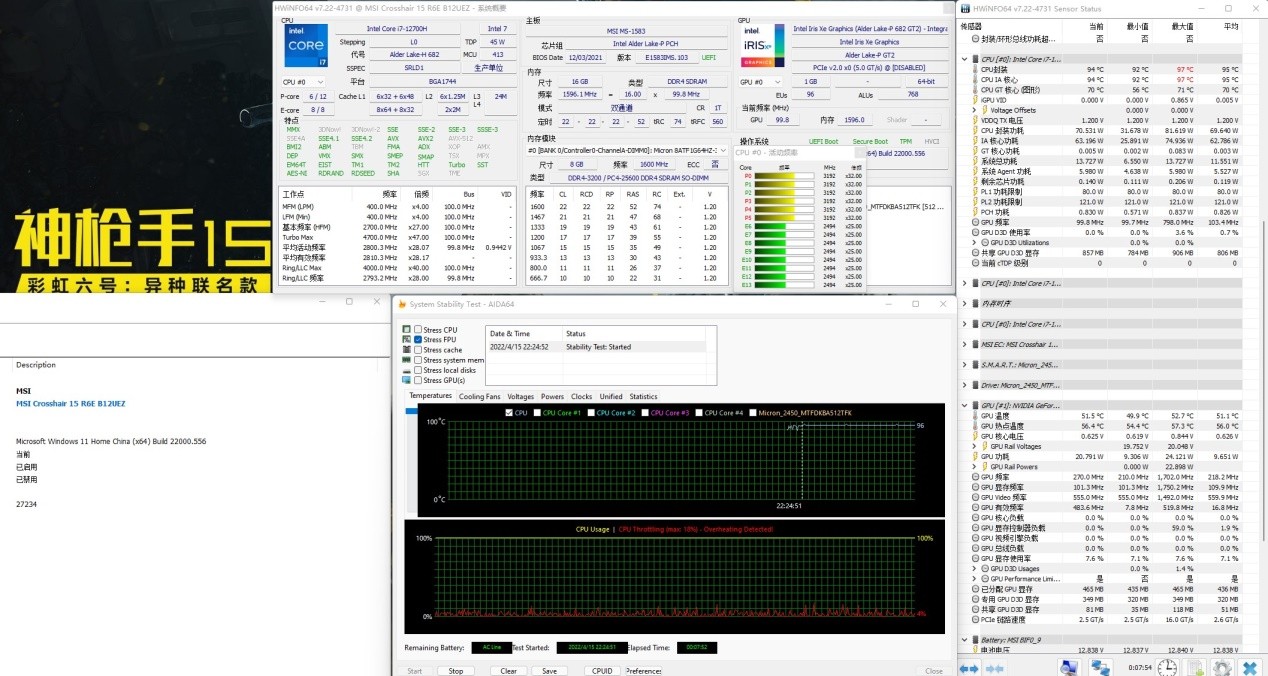Expand the GPU Rail Voltages row
1268x676 pixels.
tap(974, 446)
